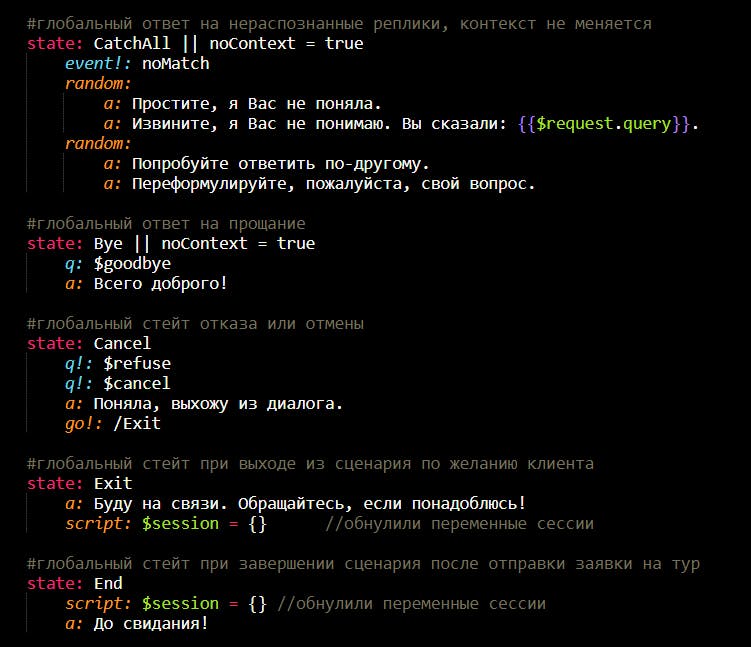Viewport: 751px width, 647px height.
Task: Click the '/Exit' transition target
Action: pyautogui.click(x=137, y=424)
